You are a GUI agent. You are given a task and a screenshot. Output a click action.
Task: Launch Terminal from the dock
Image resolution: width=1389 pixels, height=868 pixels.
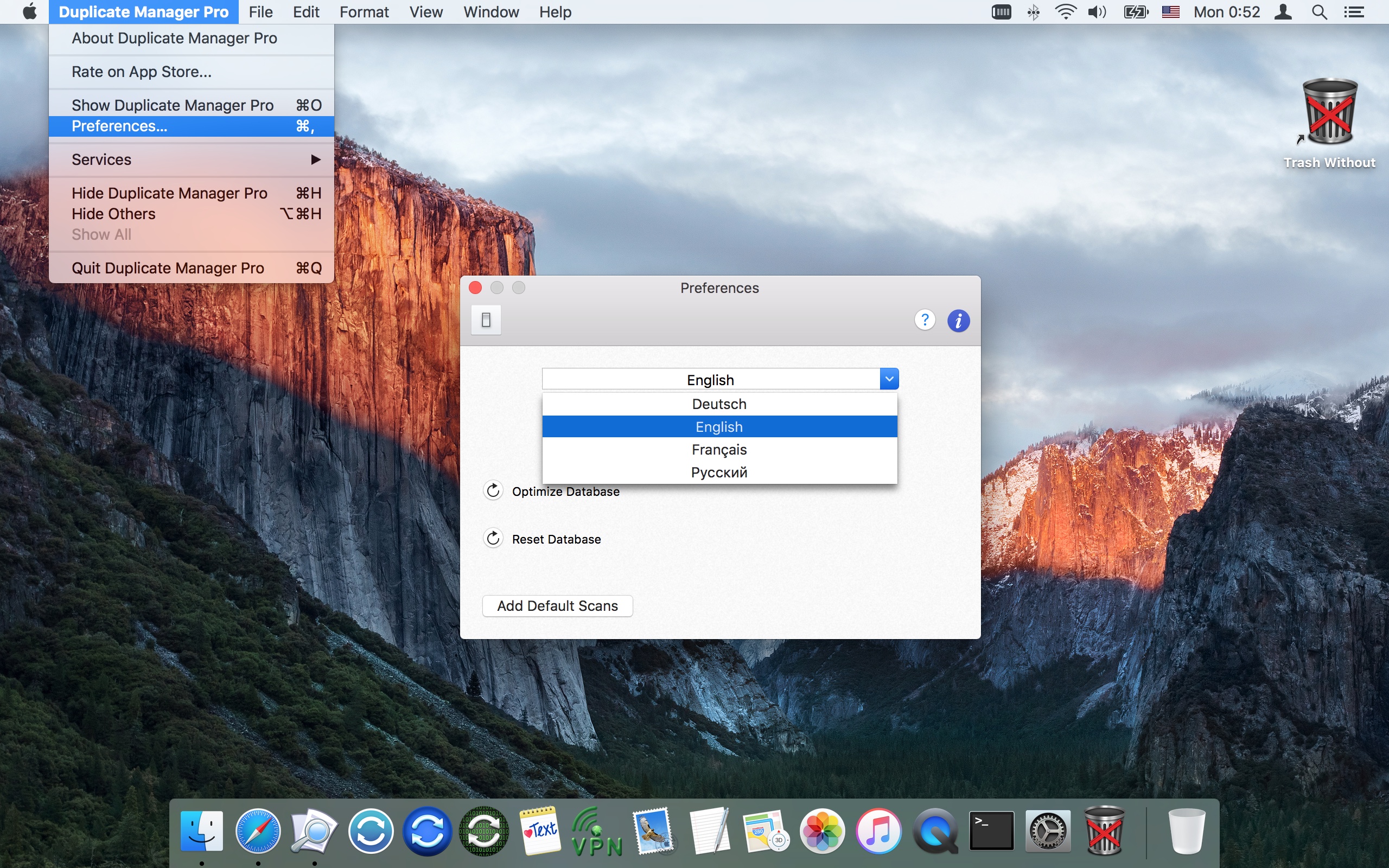tap(991, 831)
